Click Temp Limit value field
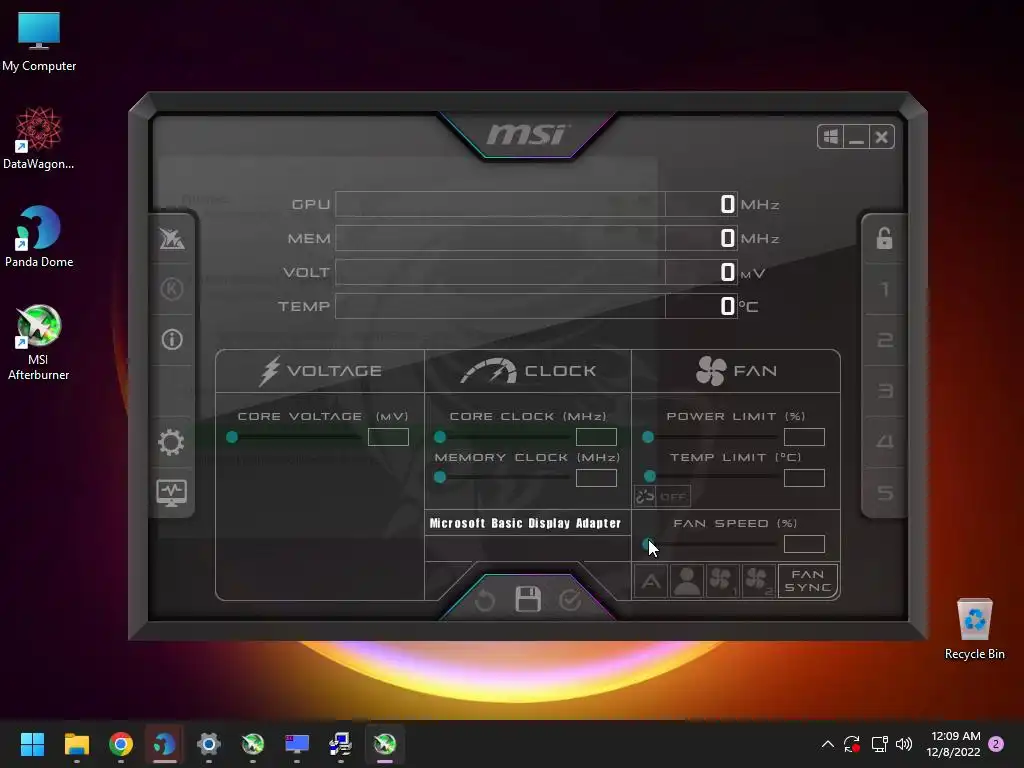Viewport: 1024px width, 768px height. tap(804, 478)
